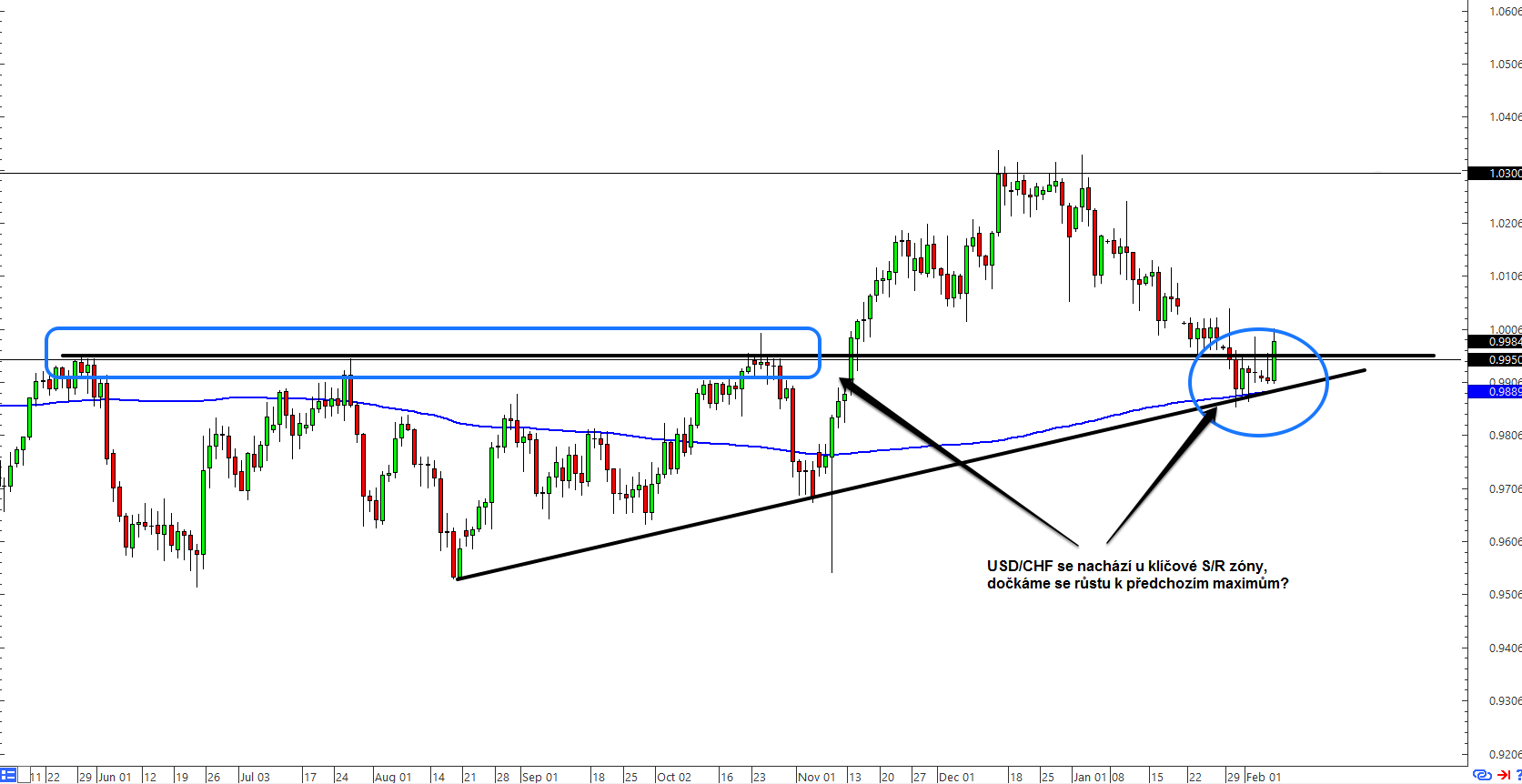Select the 1.0300 horizontal line price label
The image size is (1522, 784).
tap(1495, 173)
